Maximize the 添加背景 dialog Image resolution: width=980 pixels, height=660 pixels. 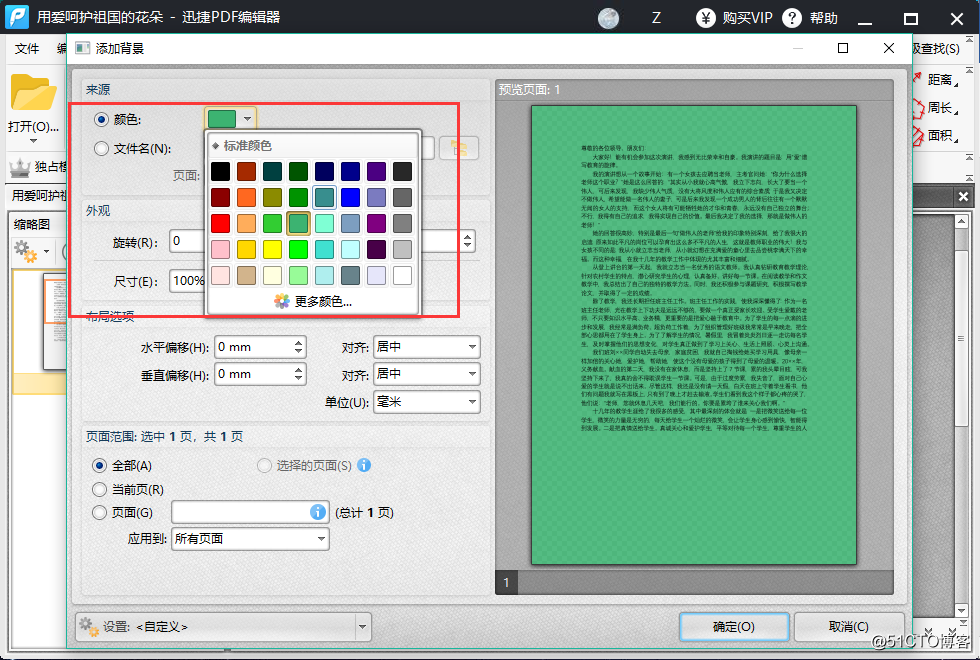tap(843, 48)
